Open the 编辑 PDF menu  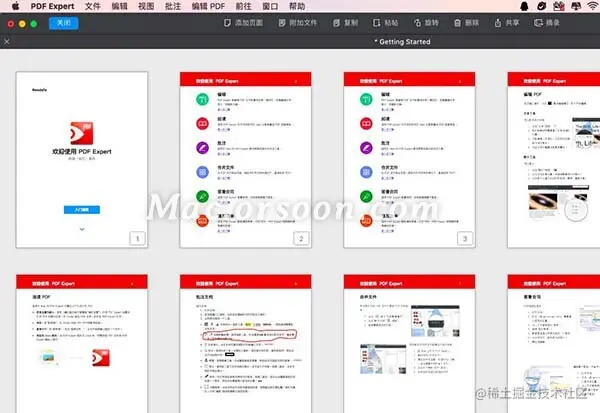click(208, 6)
